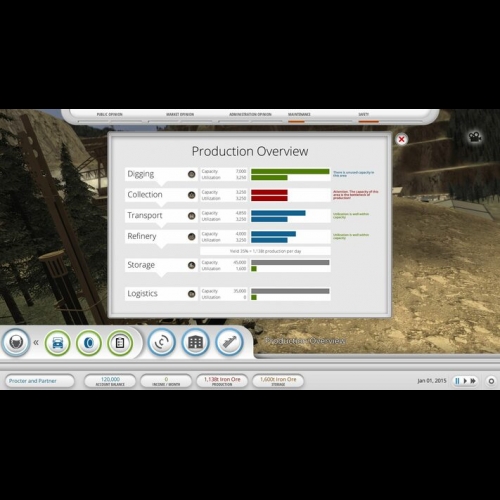
Task: Click the Digging row info button
Action: (192, 174)
